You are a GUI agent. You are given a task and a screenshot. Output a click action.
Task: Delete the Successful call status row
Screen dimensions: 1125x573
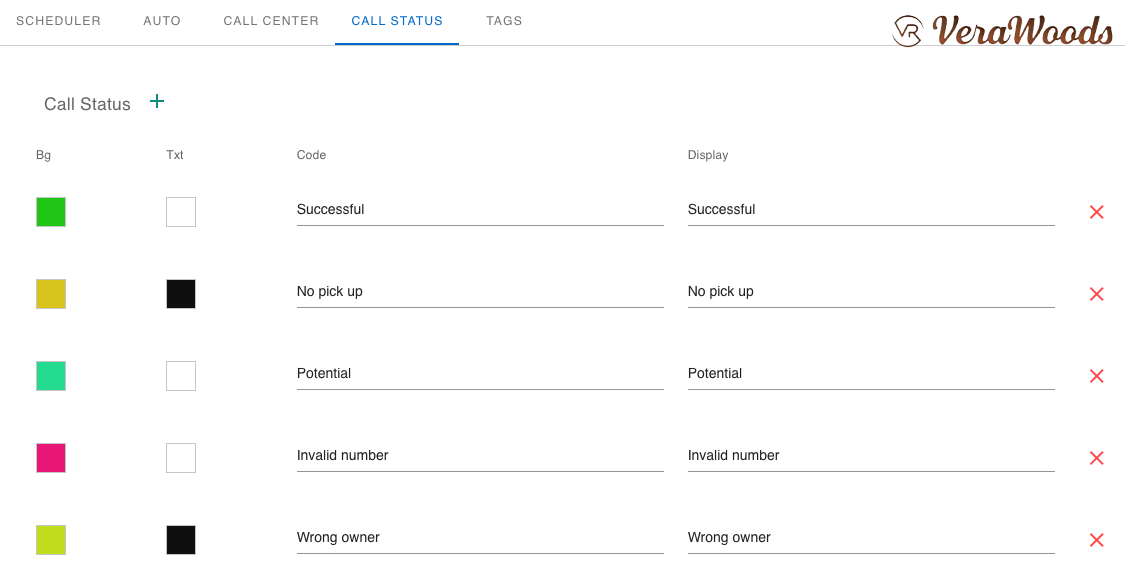coord(1096,212)
